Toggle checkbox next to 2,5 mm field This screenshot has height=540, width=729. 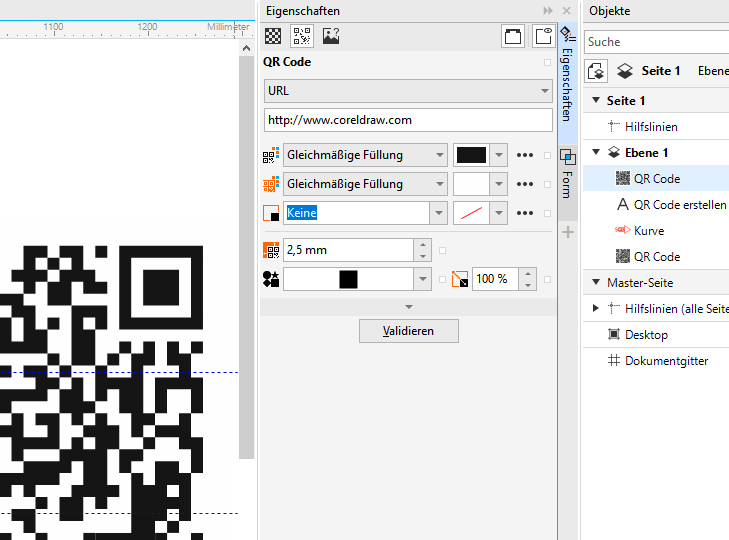tap(443, 251)
